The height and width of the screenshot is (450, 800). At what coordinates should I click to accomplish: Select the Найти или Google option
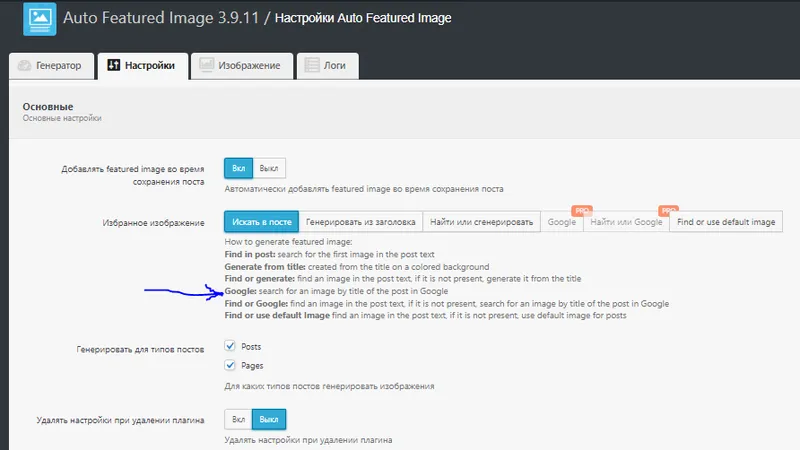[627, 222]
